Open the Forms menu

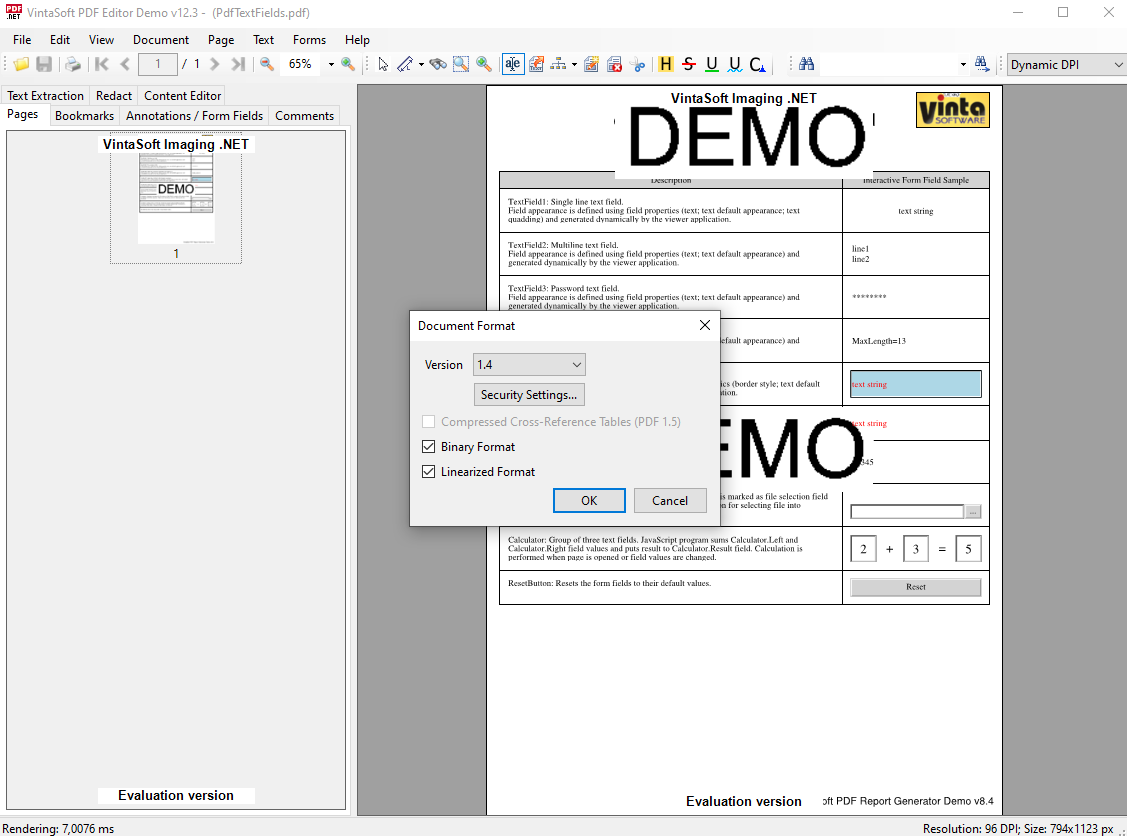click(309, 40)
